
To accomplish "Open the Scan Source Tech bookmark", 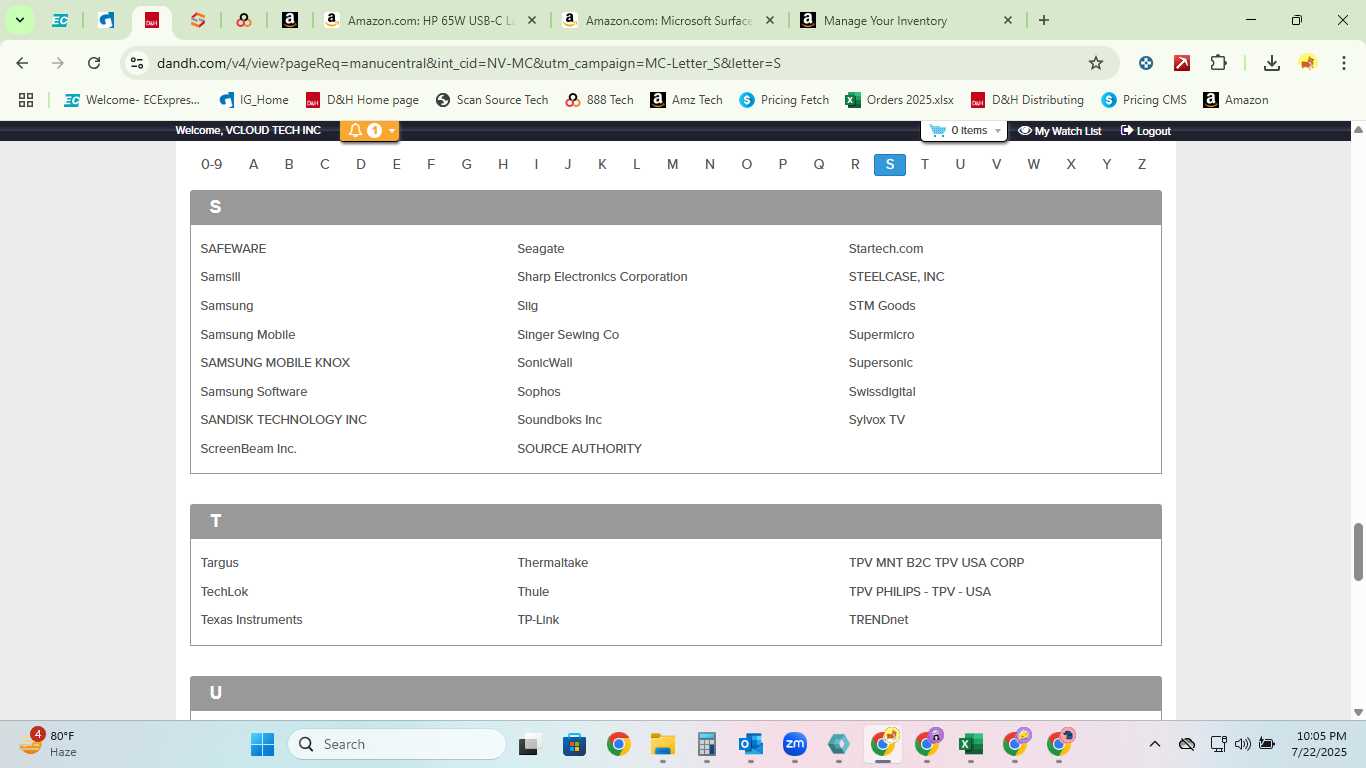I will click(x=492, y=100).
